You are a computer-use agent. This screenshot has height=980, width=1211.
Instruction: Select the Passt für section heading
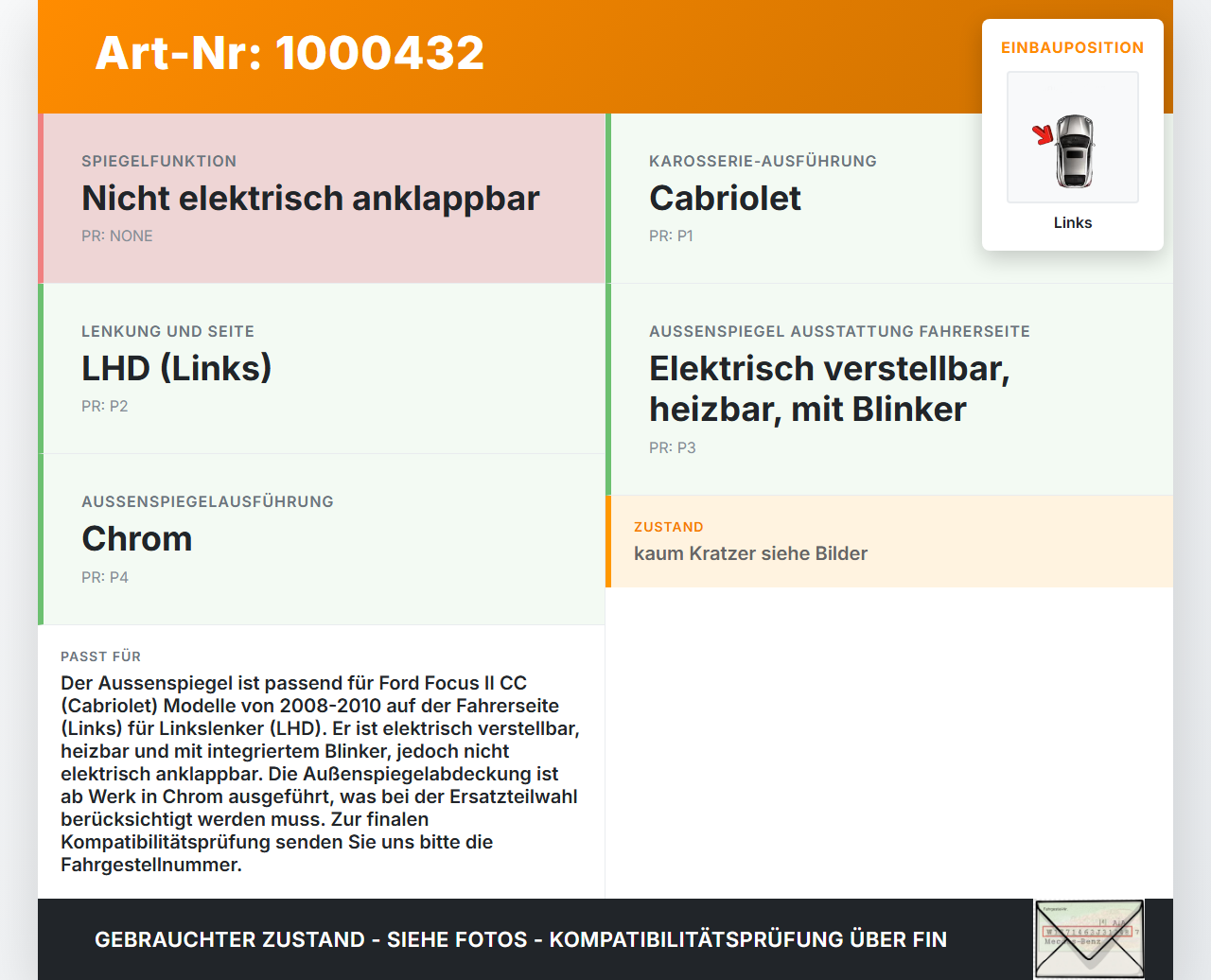[x=100, y=656]
